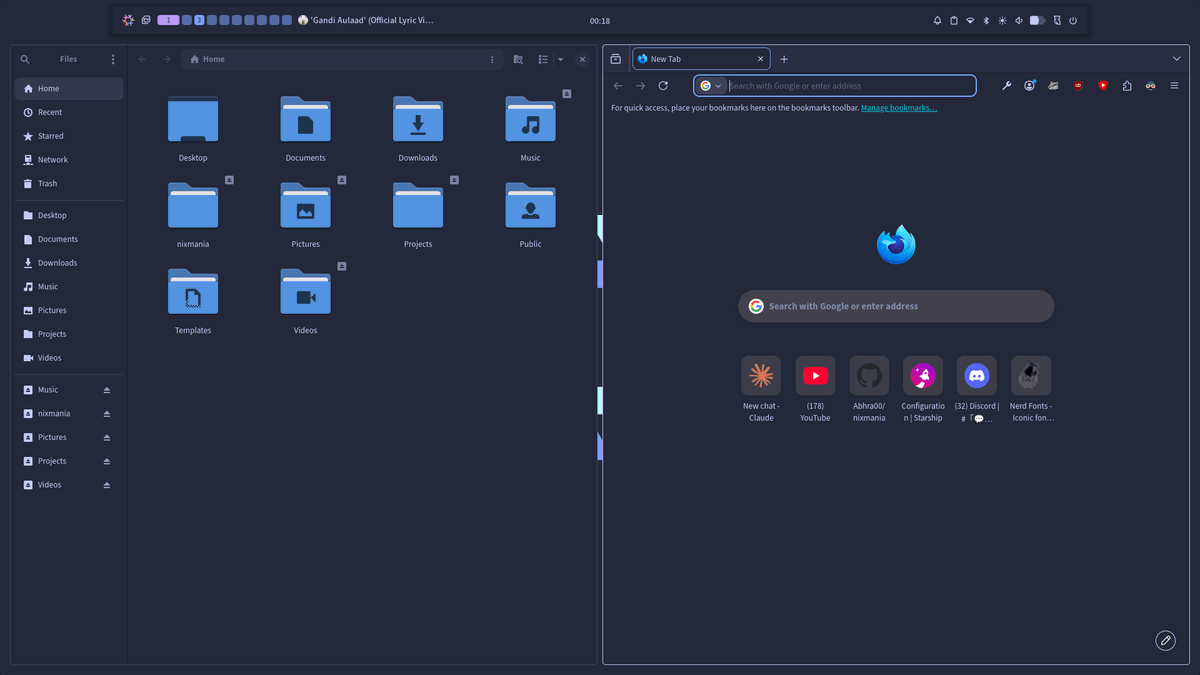Switch to the New Tab tab
Screen dimensions: 1200x675
(701, 59)
